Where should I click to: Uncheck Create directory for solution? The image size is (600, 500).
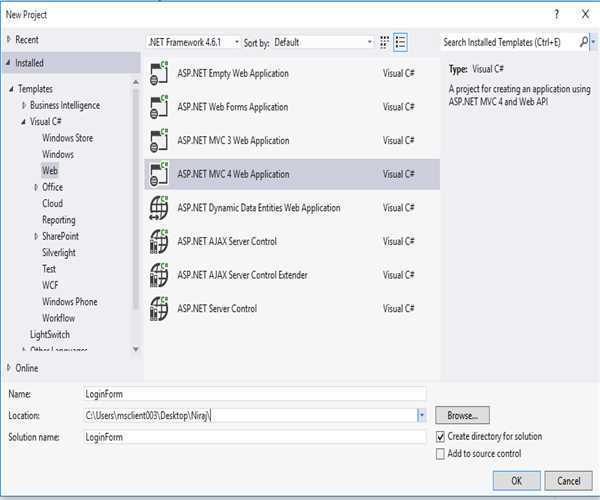click(x=441, y=437)
